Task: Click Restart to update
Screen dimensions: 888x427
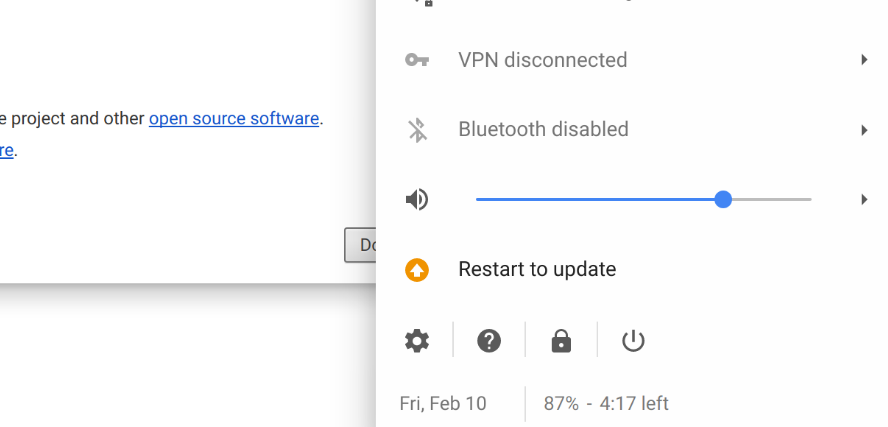Action: pos(537,269)
